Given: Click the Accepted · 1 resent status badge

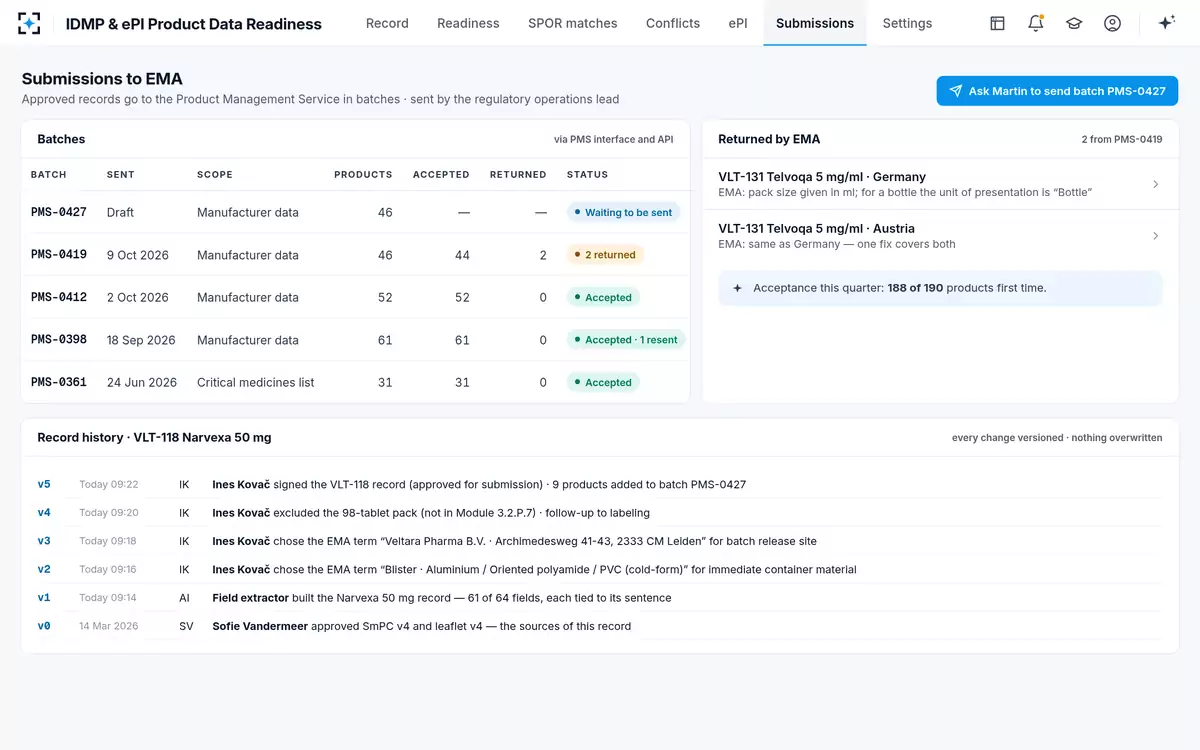Looking at the screenshot, I should tap(626, 340).
